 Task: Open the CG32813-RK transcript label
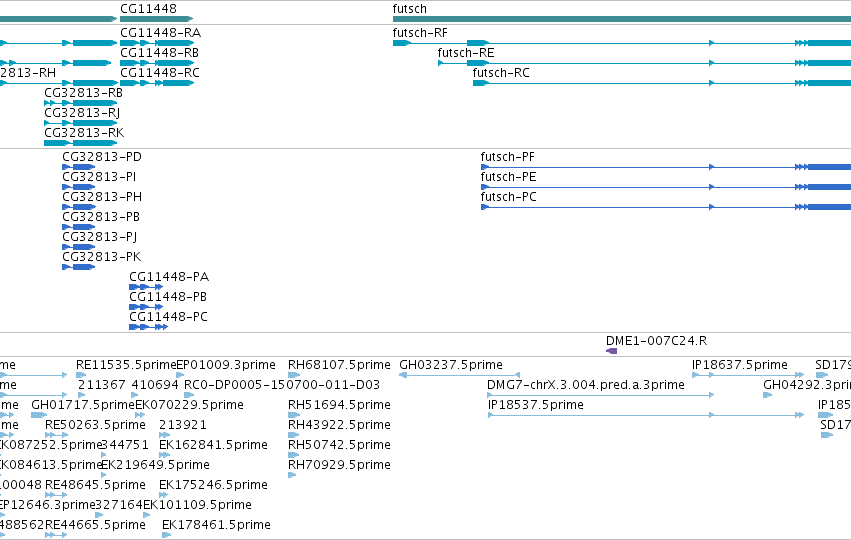pos(84,133)
